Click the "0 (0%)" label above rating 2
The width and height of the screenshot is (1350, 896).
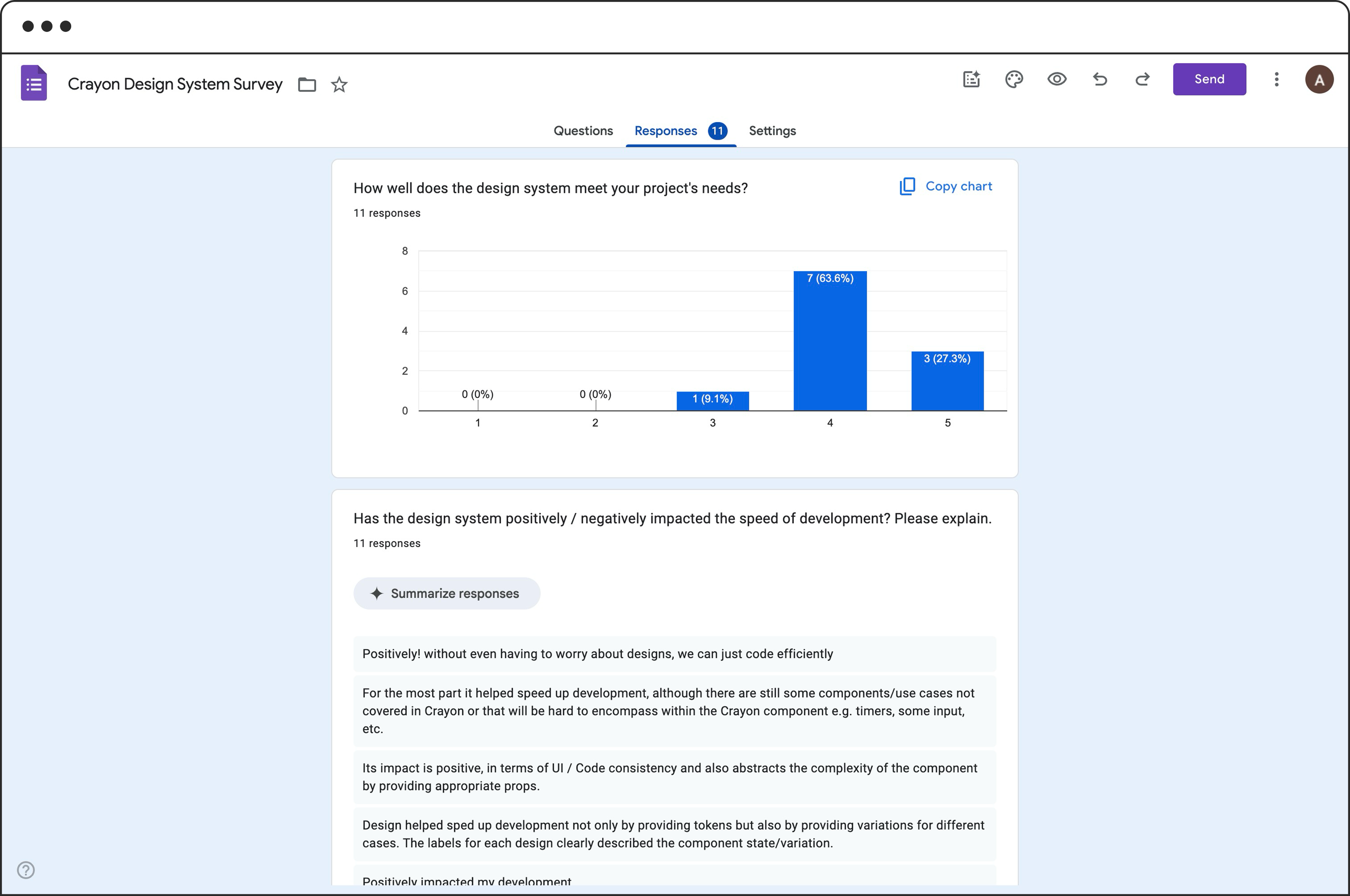point(595,394)
